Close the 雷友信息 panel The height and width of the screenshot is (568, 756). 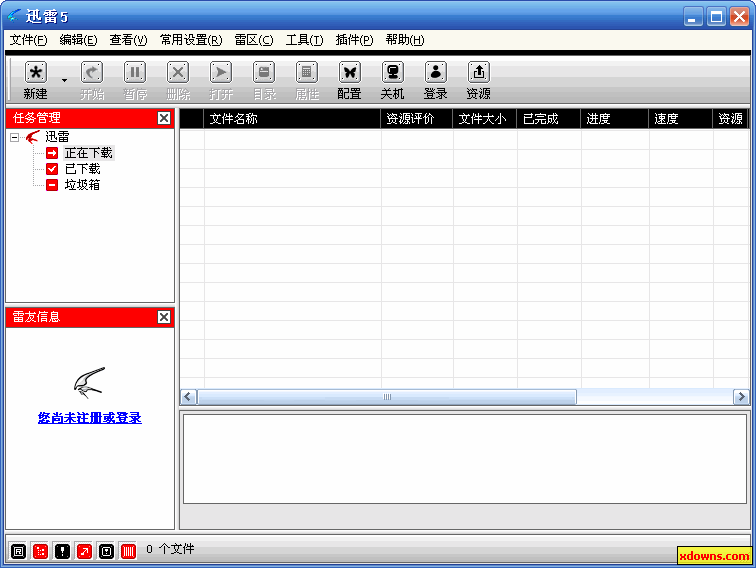click(164, 317)
